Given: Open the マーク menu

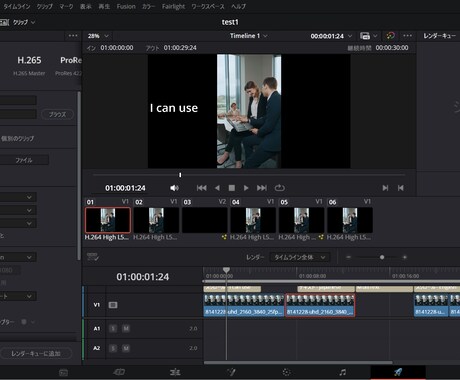Looking at the screenshot, I should (66, 6).
